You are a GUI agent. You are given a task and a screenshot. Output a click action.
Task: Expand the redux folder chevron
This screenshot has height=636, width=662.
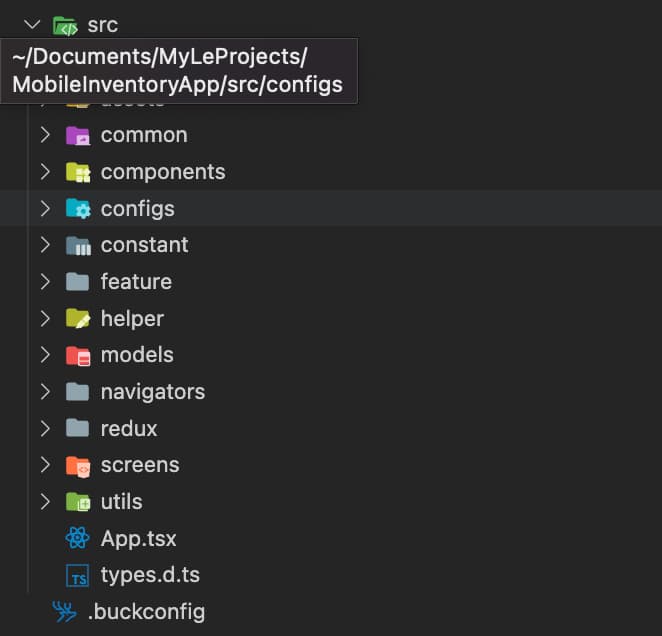click(x=45, y=428)
